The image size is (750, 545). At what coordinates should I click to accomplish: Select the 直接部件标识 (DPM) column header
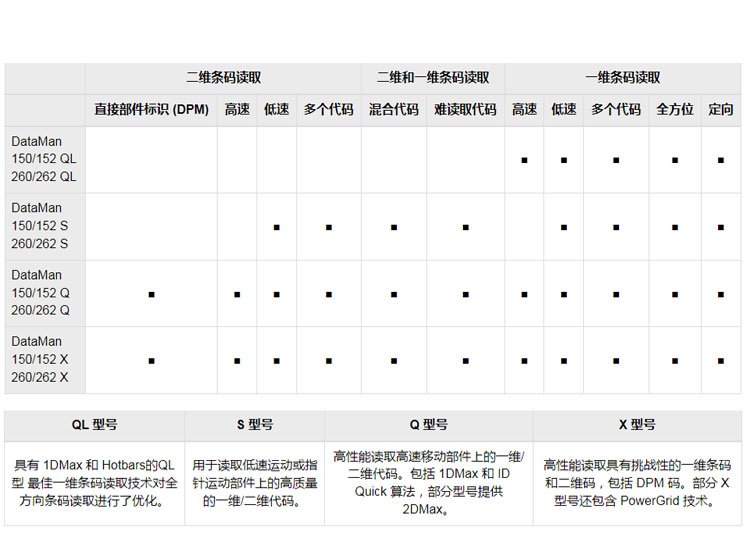(x=151, y=110)
